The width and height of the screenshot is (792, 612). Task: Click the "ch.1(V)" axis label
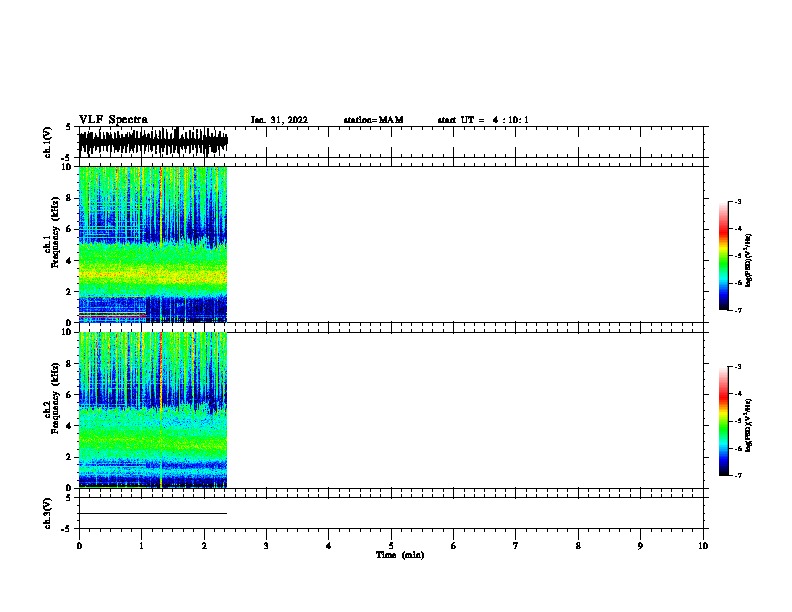tap(48, 142)
